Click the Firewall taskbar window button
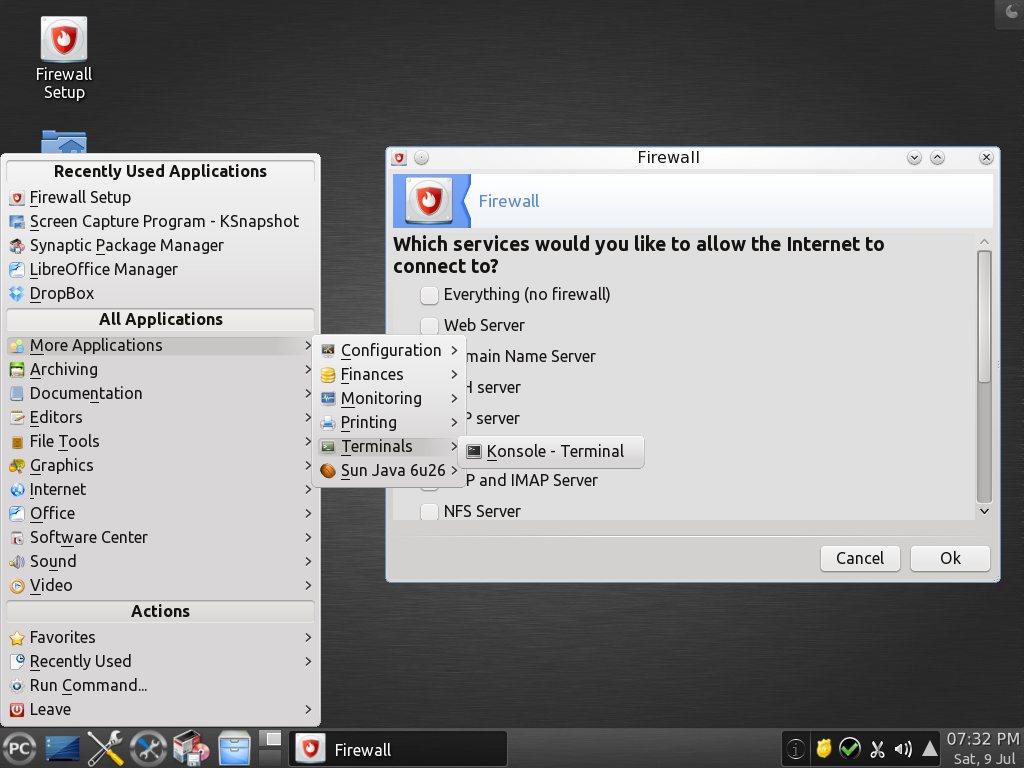Image resolution: width=1024 pixels, height=768 pixels. tap(398, 748)
